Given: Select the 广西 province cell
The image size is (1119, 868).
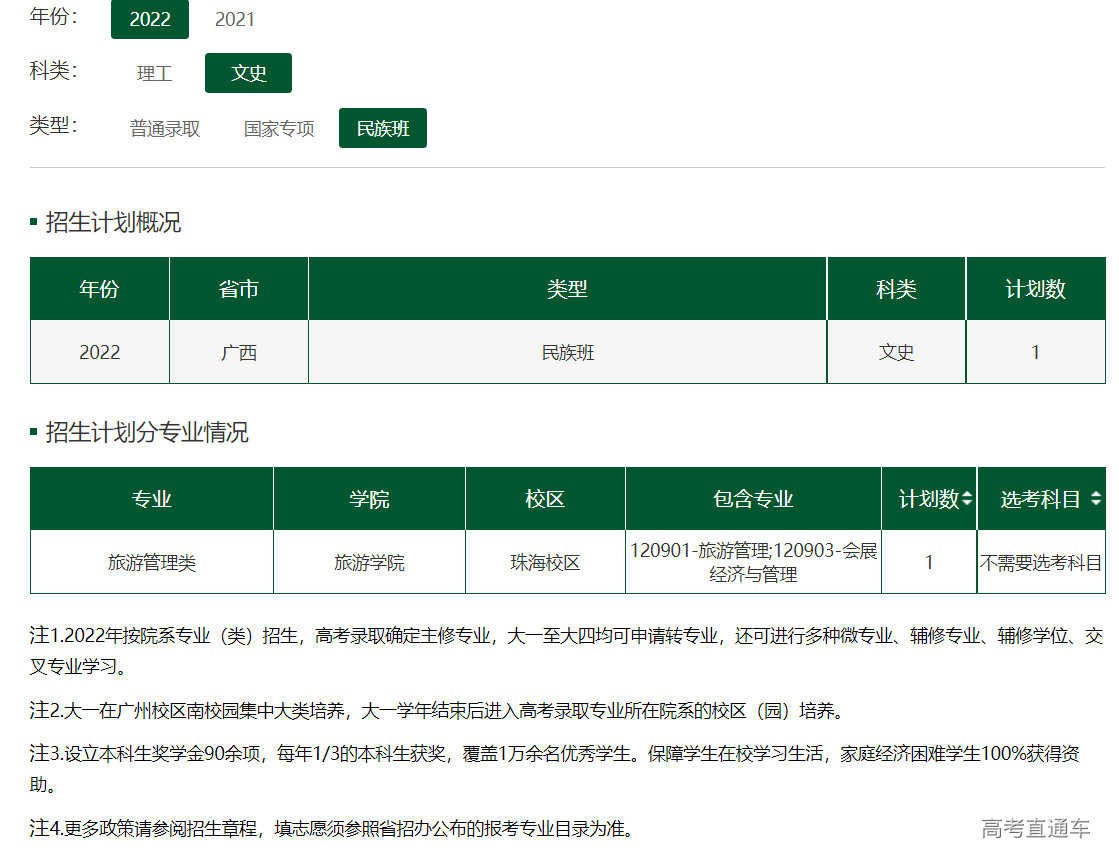Looking at the screenshot, I should pos(239,352).
